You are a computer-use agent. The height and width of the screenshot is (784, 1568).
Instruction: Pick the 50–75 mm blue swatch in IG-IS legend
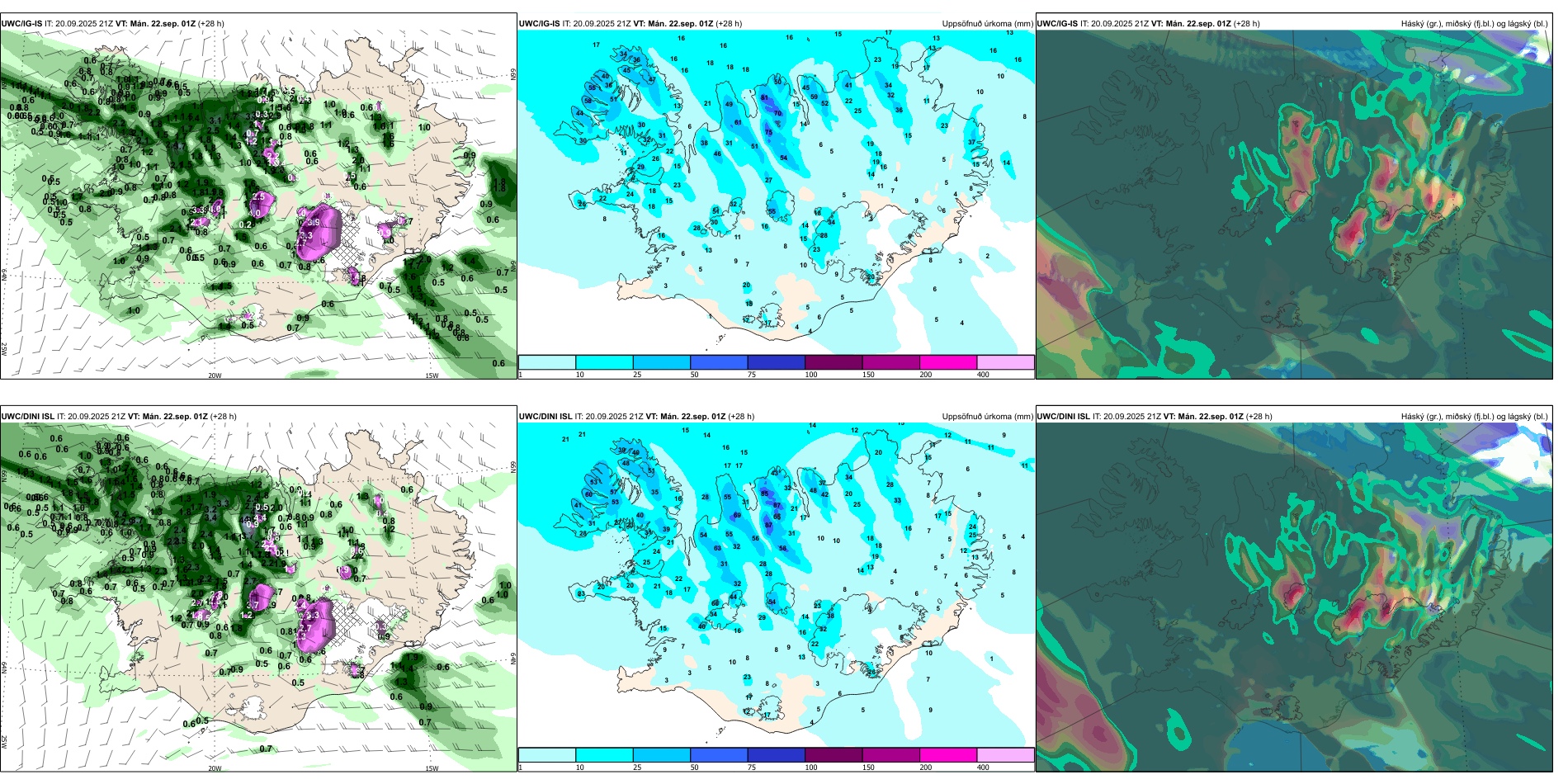tap(719, 362)
